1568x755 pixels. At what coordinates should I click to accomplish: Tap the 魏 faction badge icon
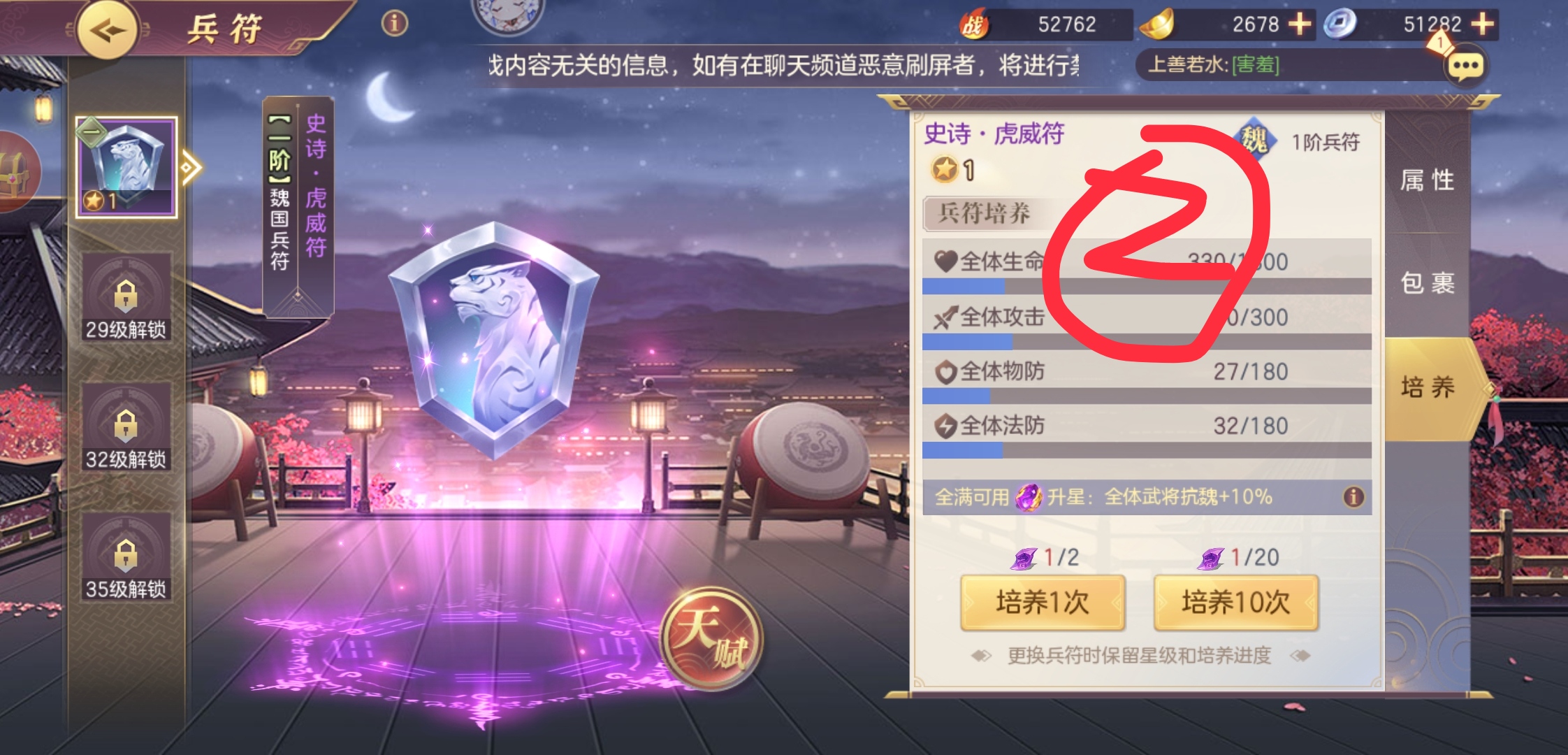click(1255, 141)
